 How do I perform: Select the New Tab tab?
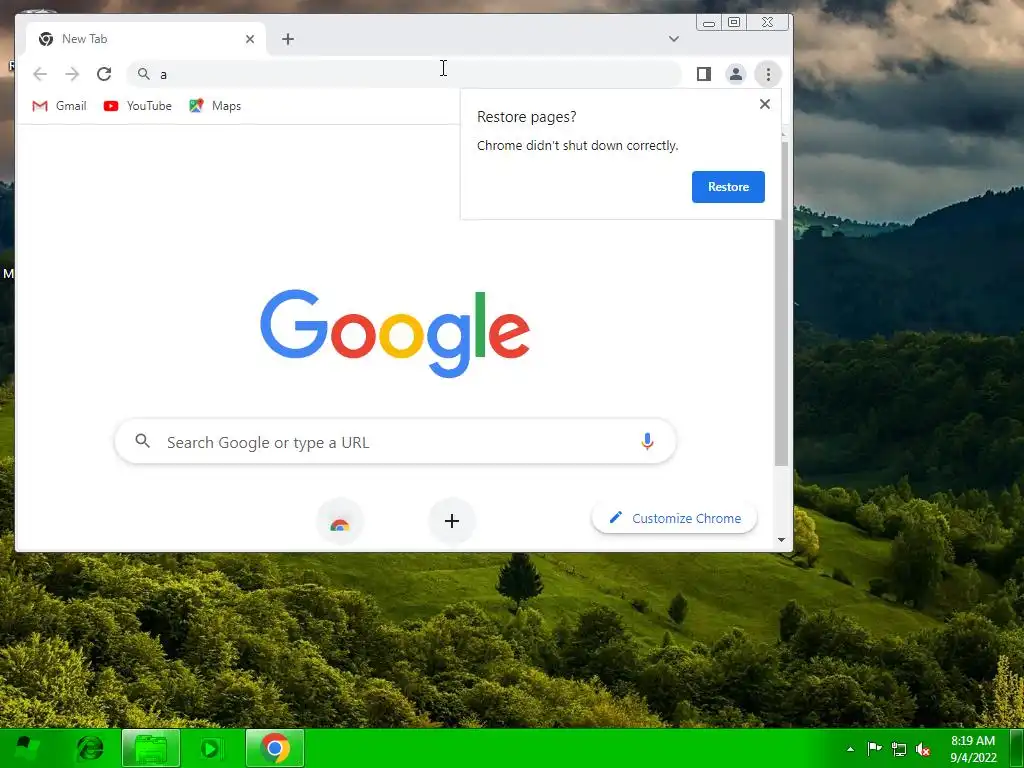pyautogui.click(x=146, y=39)
